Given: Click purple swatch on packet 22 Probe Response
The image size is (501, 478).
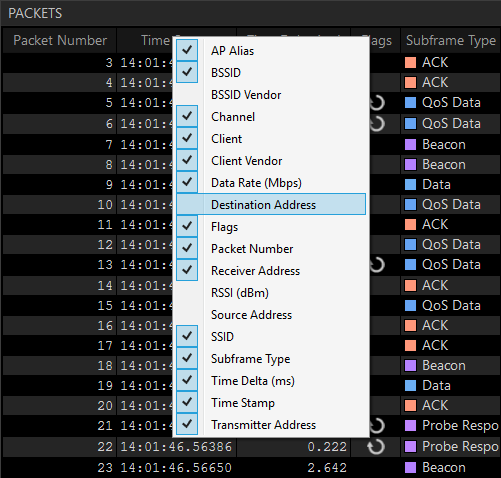Looking at the screenshot, I should (x=410, y=447).
